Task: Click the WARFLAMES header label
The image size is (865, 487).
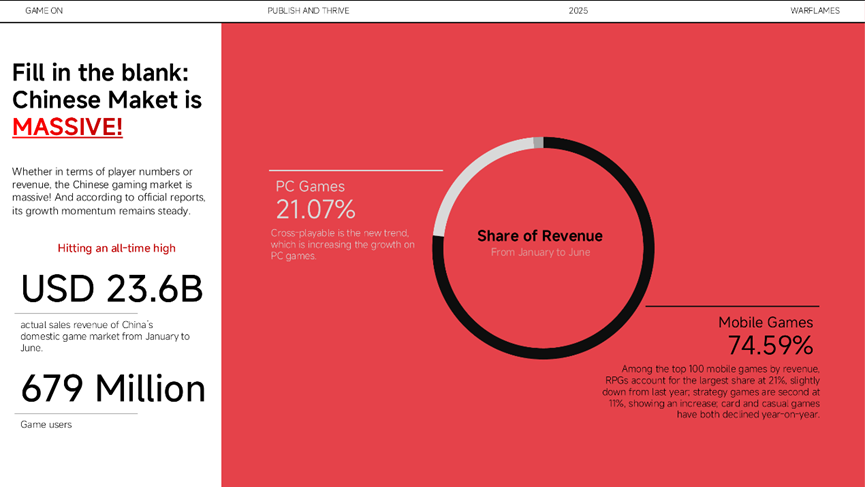Action: [815, 10]
